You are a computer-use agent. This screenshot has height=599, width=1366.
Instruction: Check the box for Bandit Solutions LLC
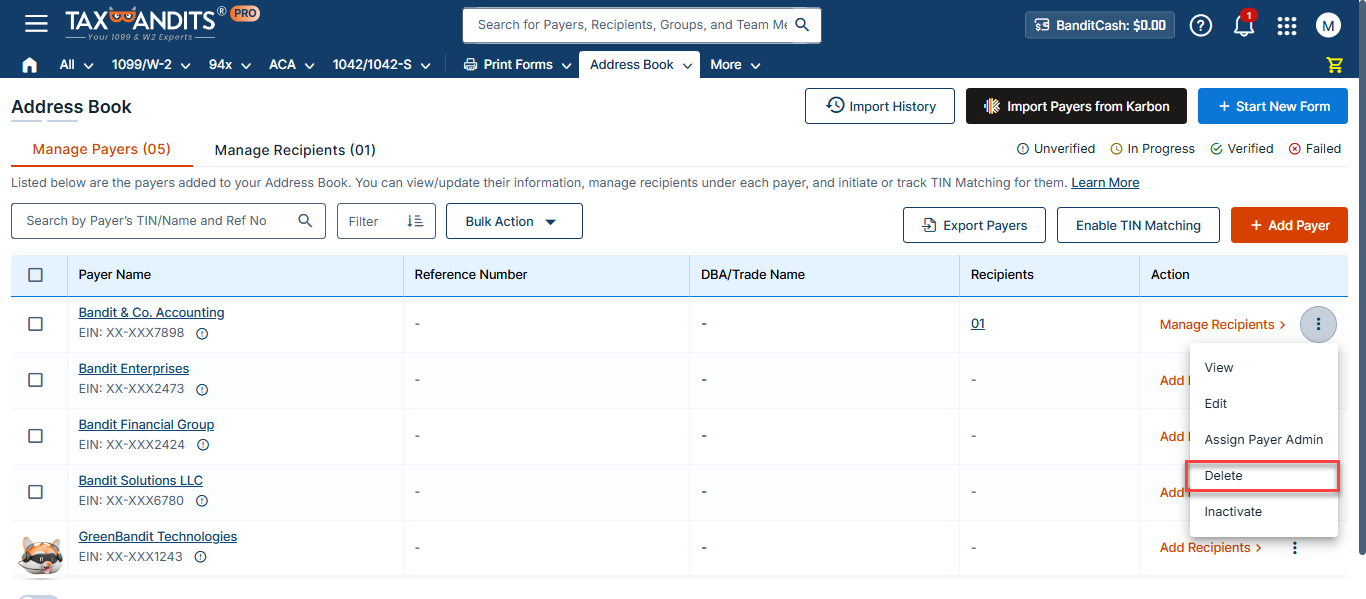click(35, 492)
